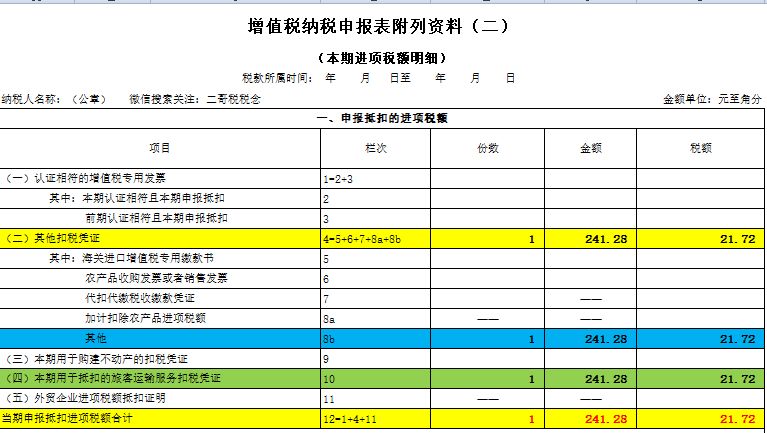Image resolution: width=767 pixels, height=433 pixels.
Task: Click the 份数 value in green row 10
Action: (487, 379)
